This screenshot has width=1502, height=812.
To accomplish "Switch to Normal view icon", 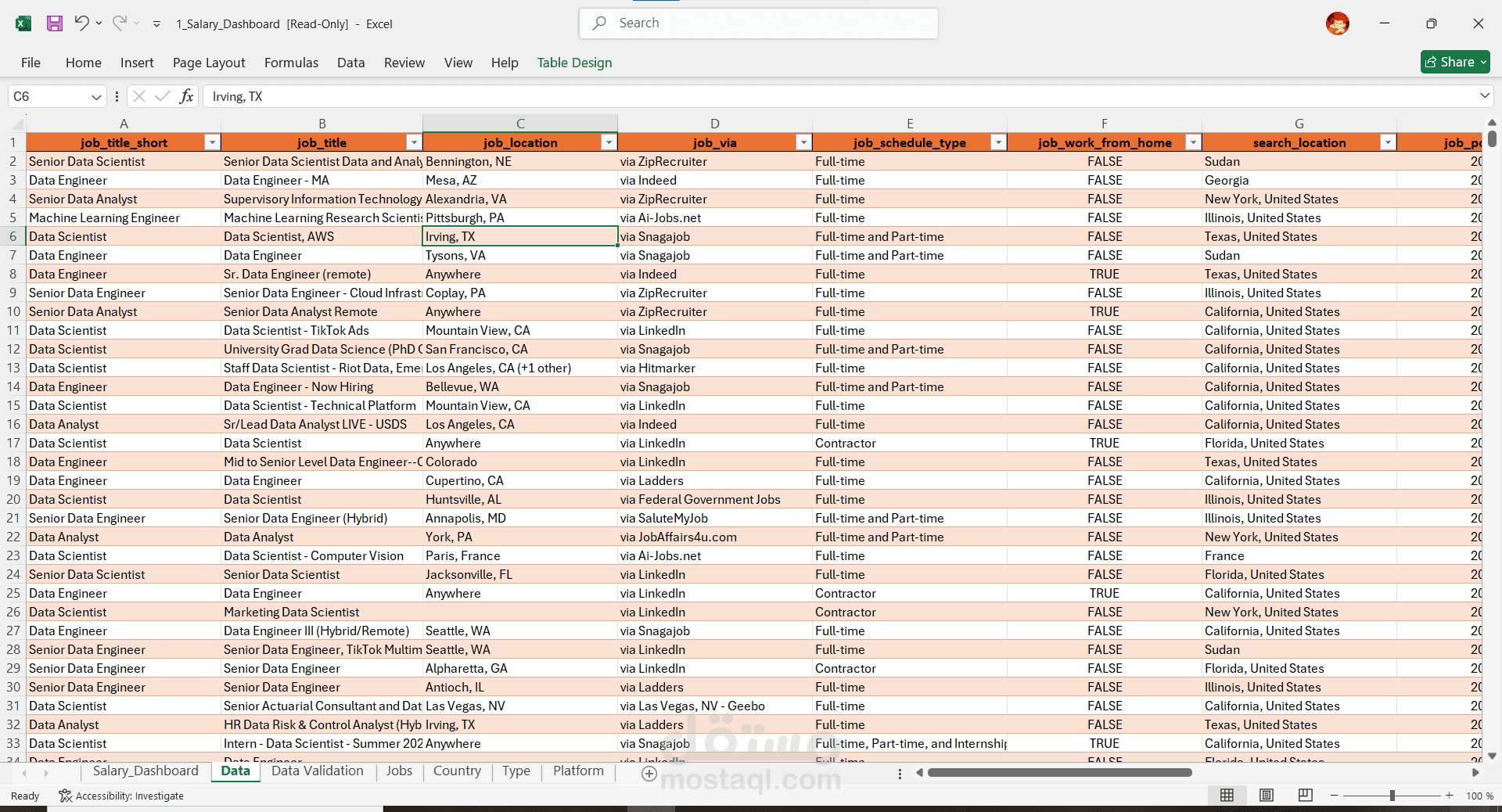I will tap(1227, 796).
